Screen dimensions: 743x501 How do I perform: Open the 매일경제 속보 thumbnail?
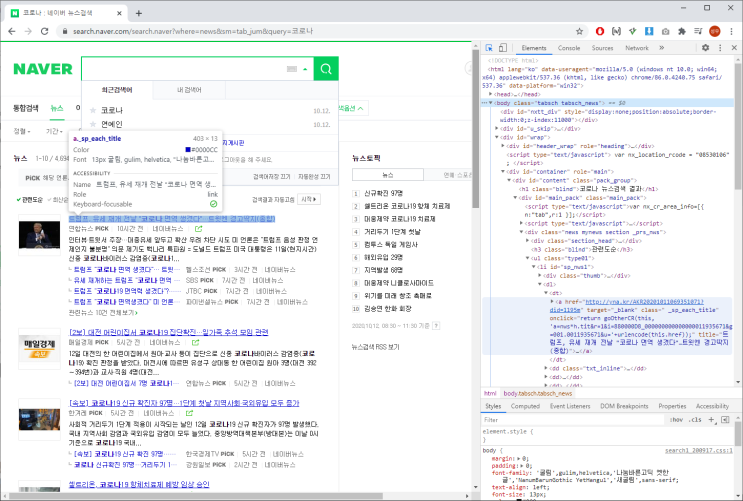click(39, 348)
